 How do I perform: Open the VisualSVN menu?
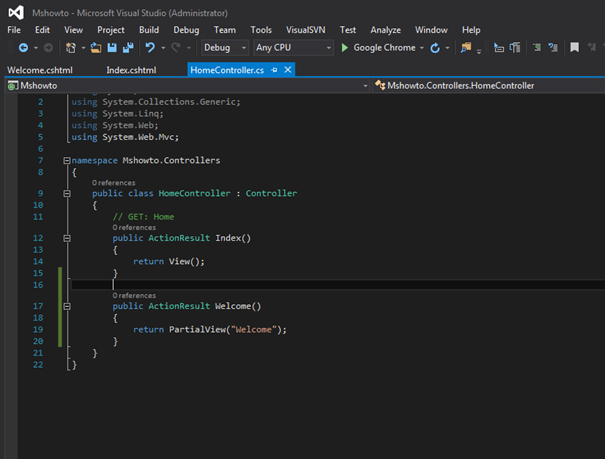pos(304,30)
